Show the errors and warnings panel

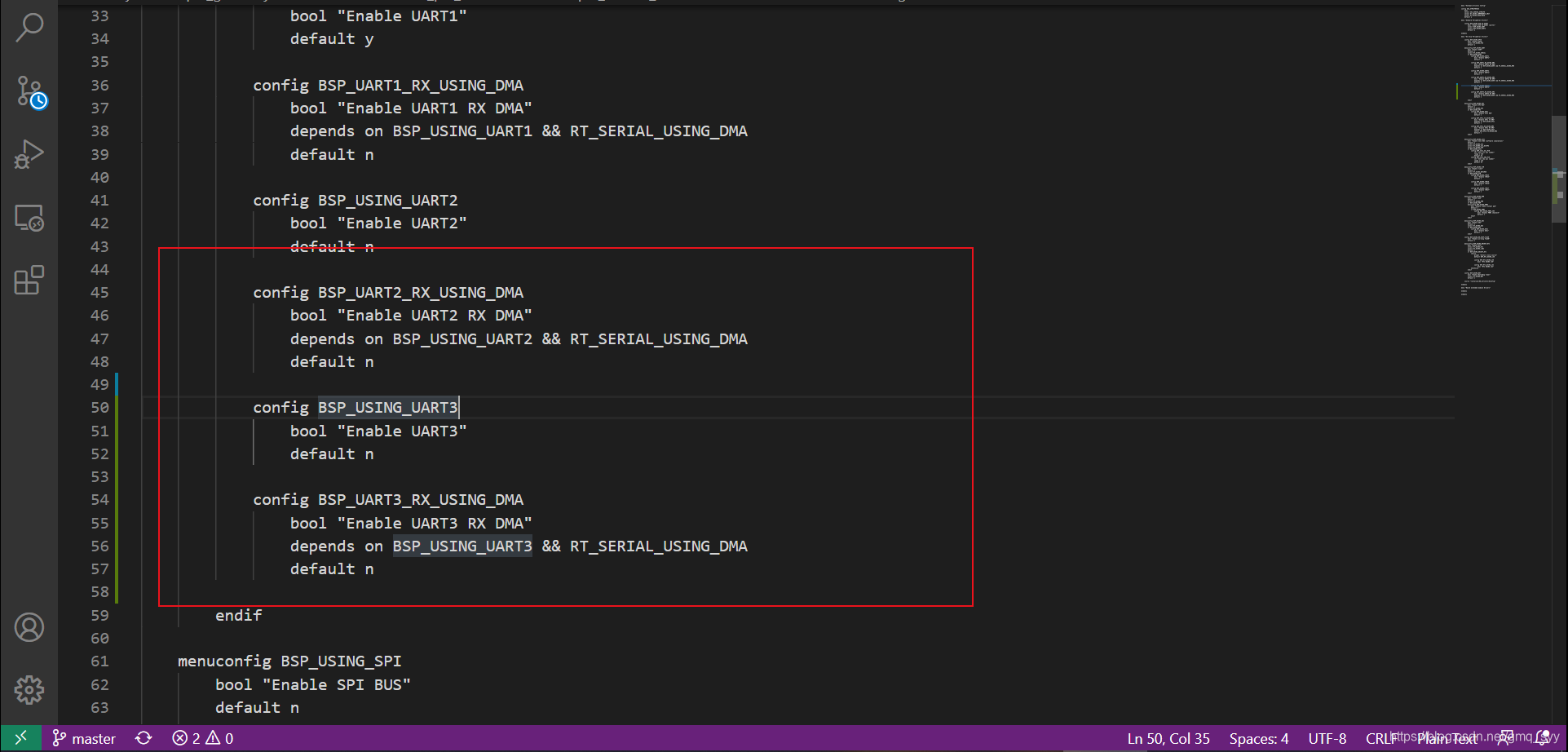pyautogui.click(x=201, y=738)
